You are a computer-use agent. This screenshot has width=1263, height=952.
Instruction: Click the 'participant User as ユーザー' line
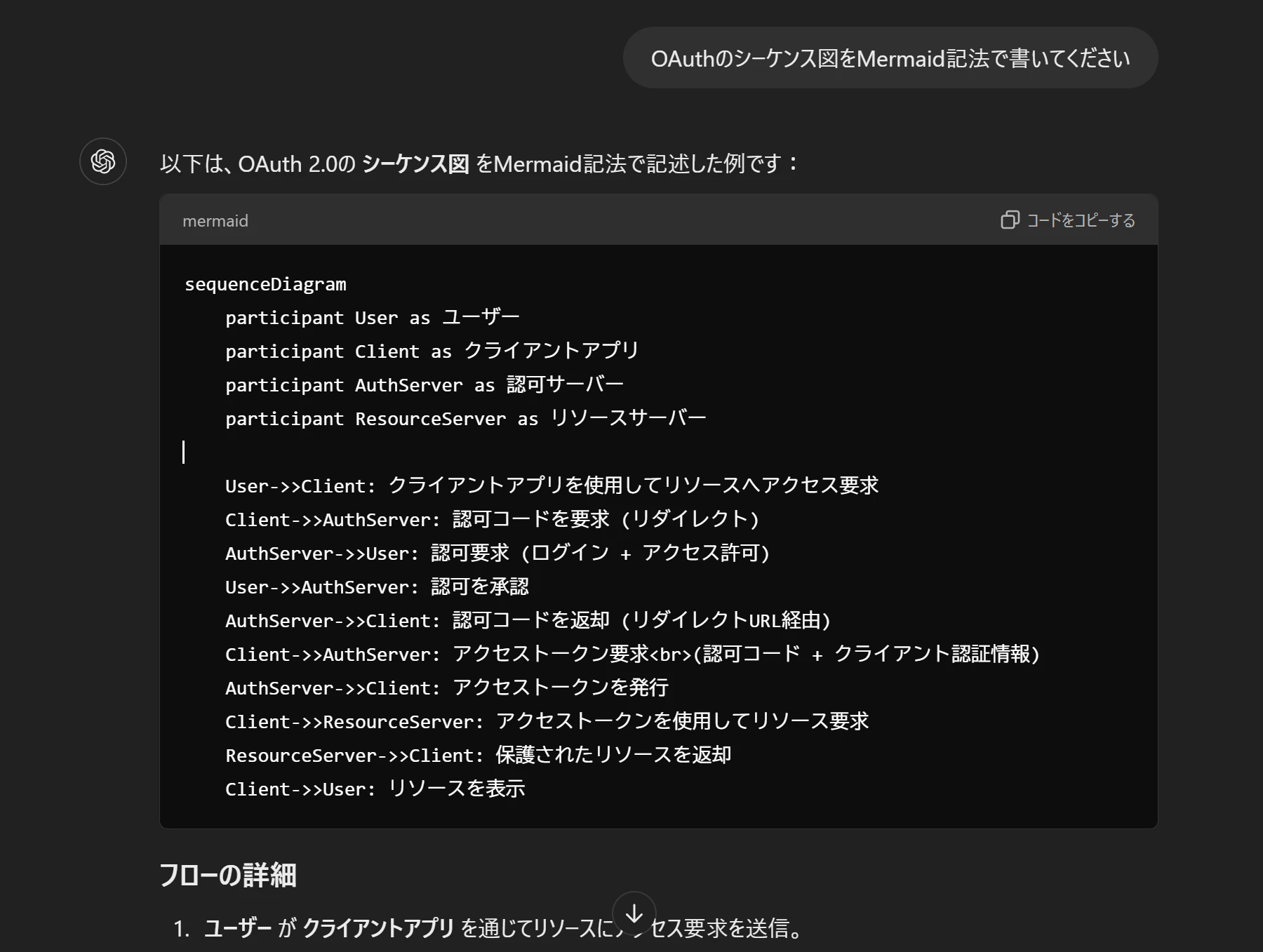[x=373, y=318]
